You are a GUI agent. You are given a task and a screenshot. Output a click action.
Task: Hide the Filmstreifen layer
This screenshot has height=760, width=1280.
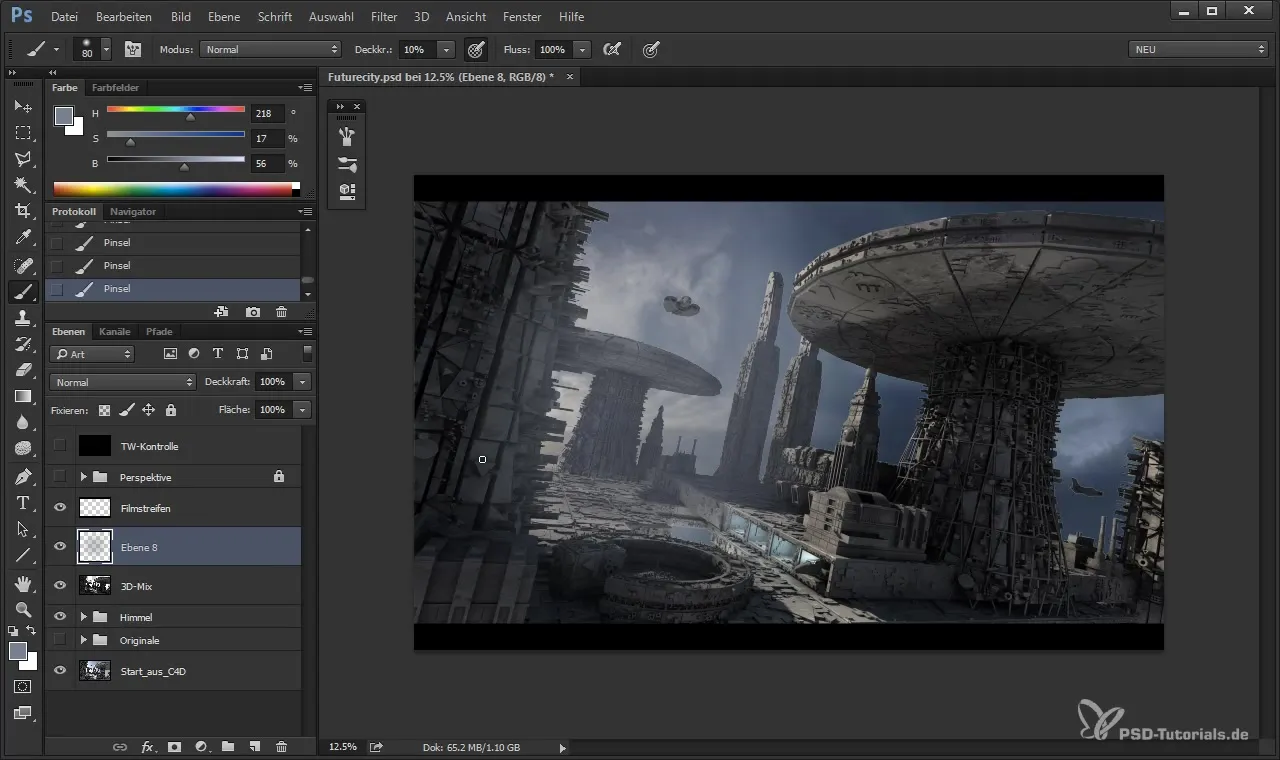coord(59,508)
